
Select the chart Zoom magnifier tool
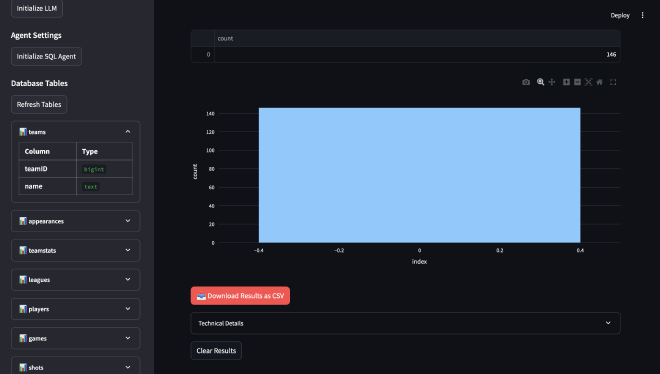coord(540,82)
